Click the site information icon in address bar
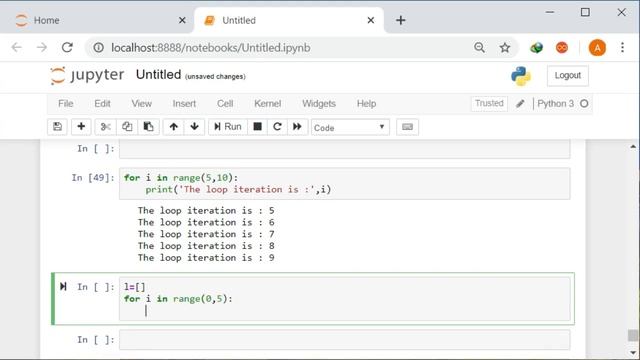 [x=99, y=48]
